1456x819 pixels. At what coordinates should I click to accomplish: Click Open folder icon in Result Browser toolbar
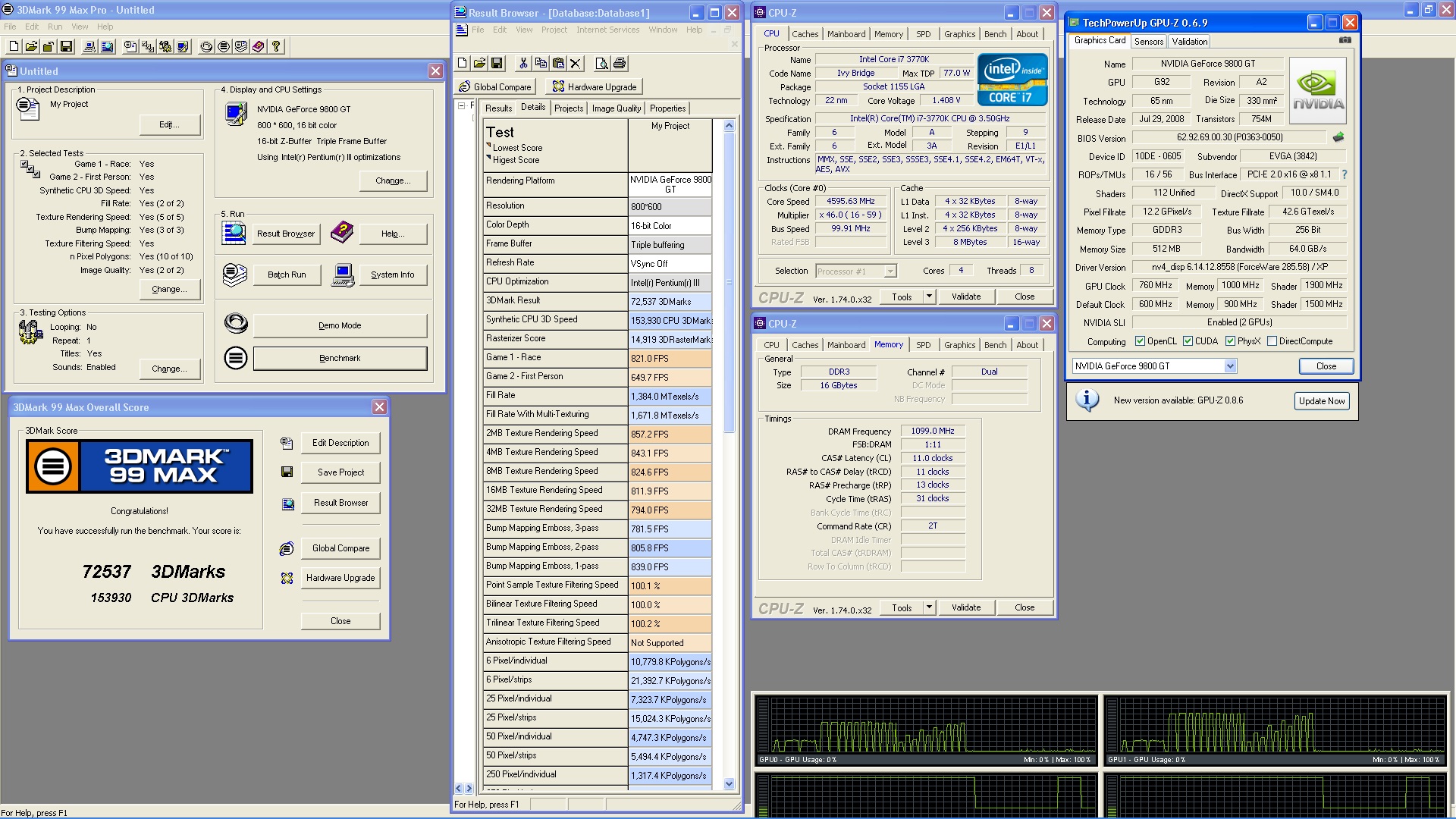tap(479, 64)
